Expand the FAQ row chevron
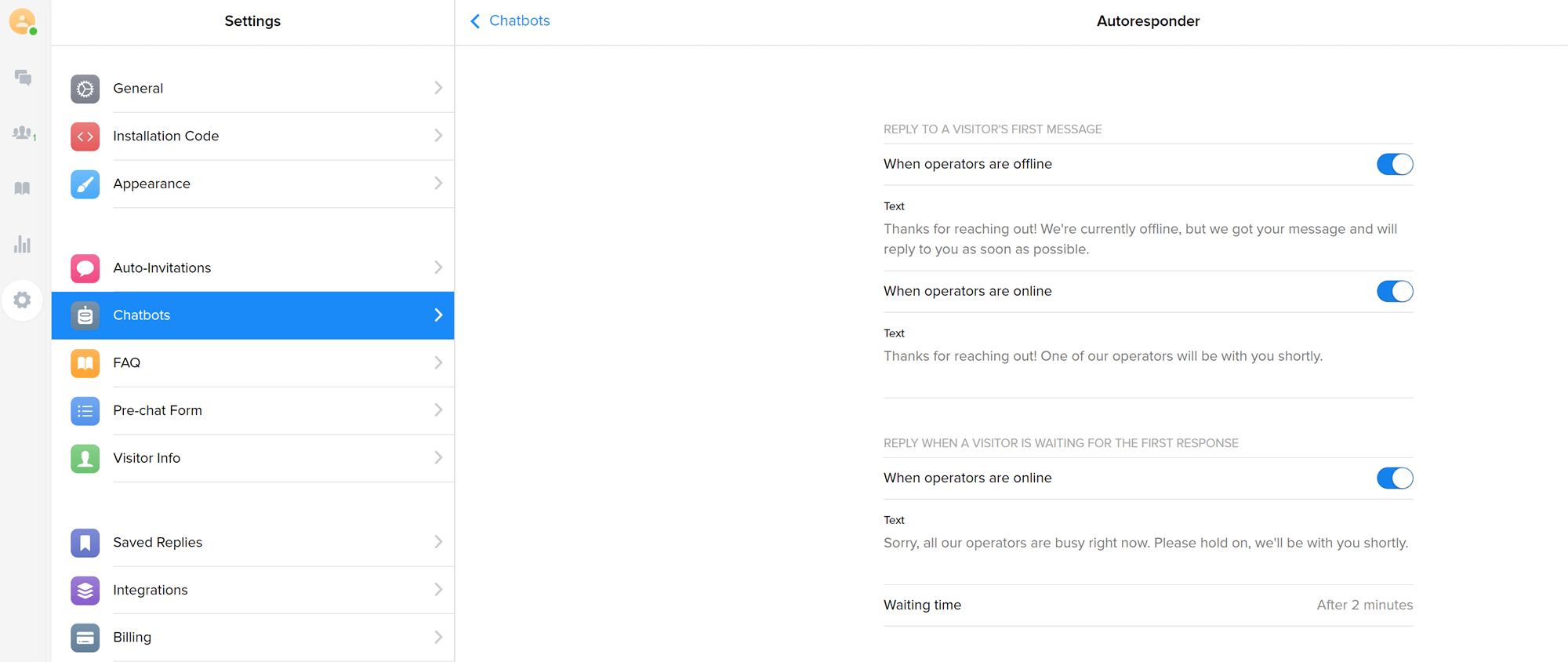 [438, 362]
